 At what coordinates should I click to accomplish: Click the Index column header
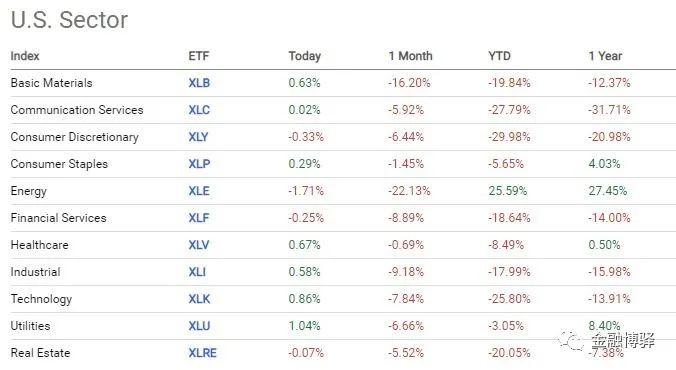click(25, 56)
